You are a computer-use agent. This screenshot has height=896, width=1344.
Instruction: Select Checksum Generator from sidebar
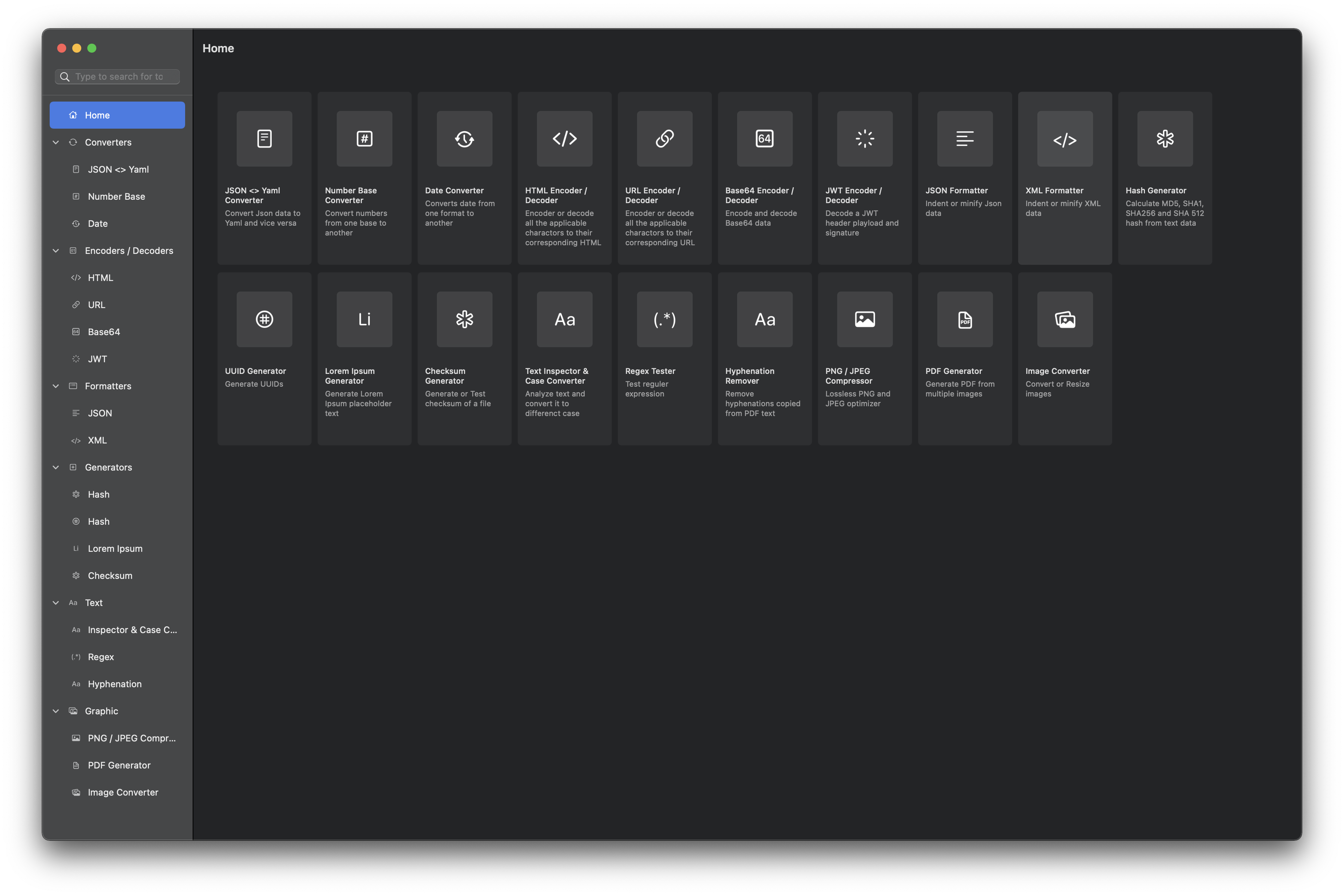coord(110,575)
